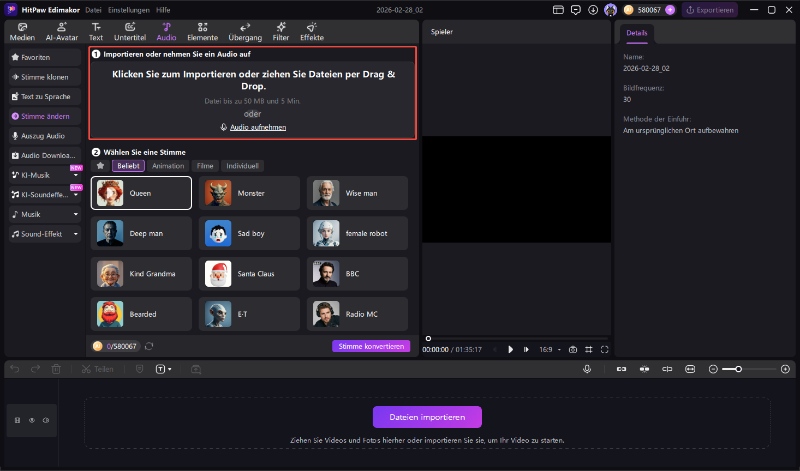Click the zoom-in plus icon on timeline
This screenshot has height=471, width=800.
click(x=784, y=369)
